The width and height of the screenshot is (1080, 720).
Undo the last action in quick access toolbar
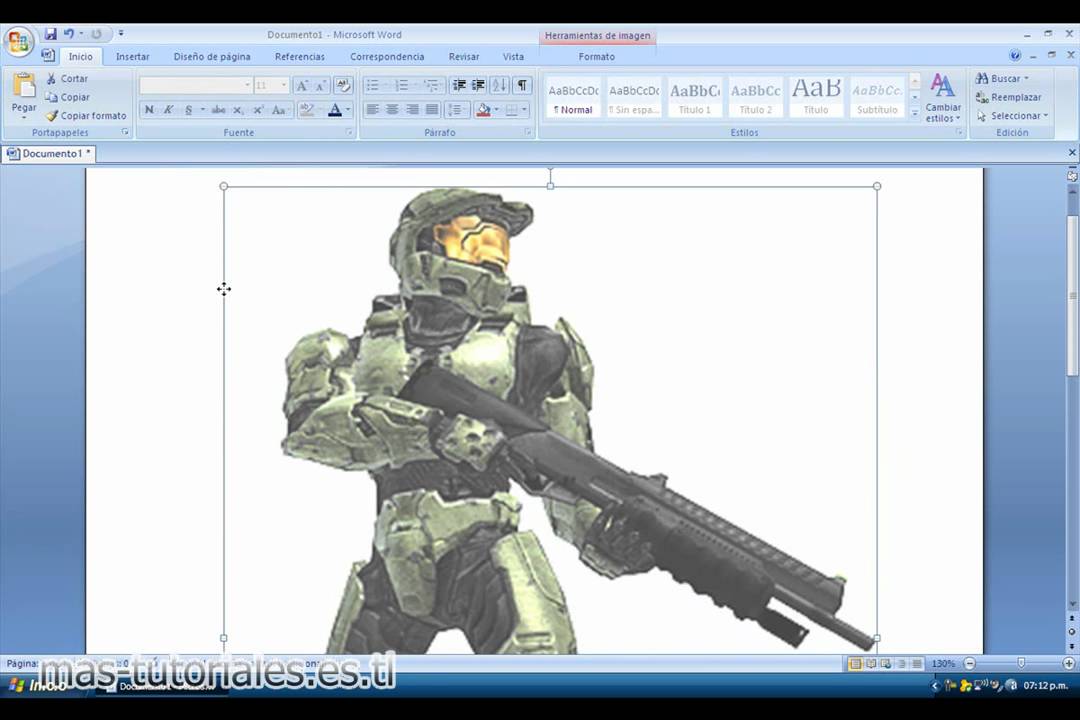click(68, 34)
